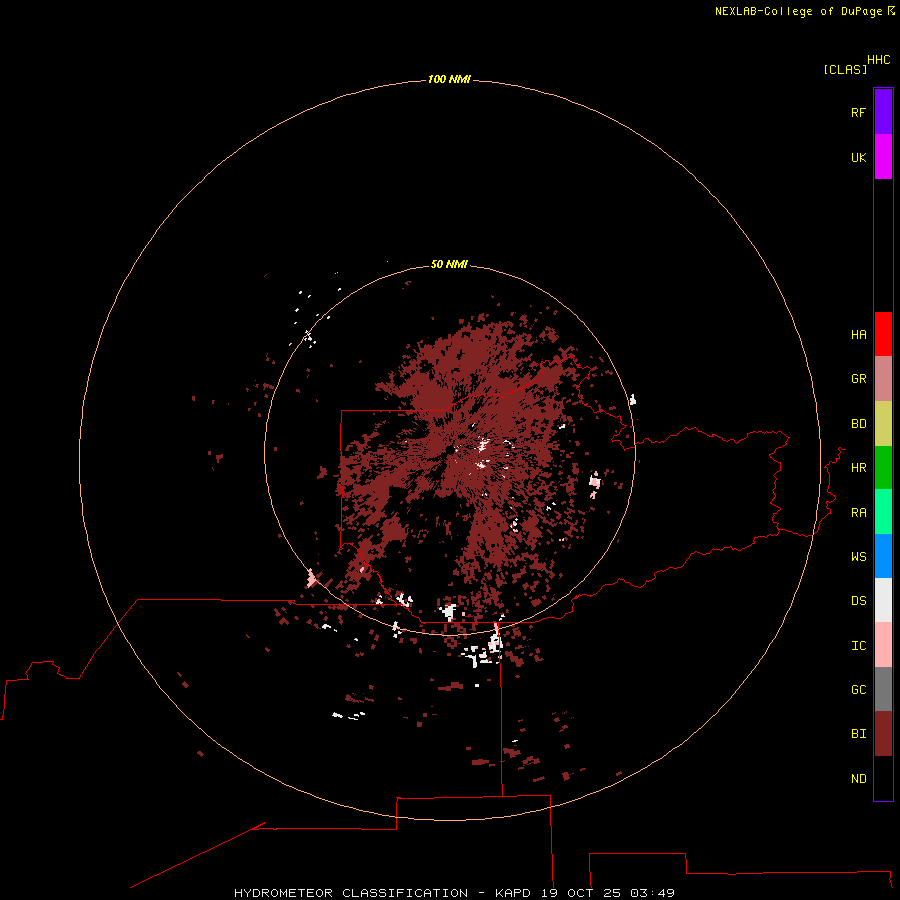Click the WS legend label
The height and width of the screenshot is (900, 900).
pyautogui.click(x=858, y=557)
